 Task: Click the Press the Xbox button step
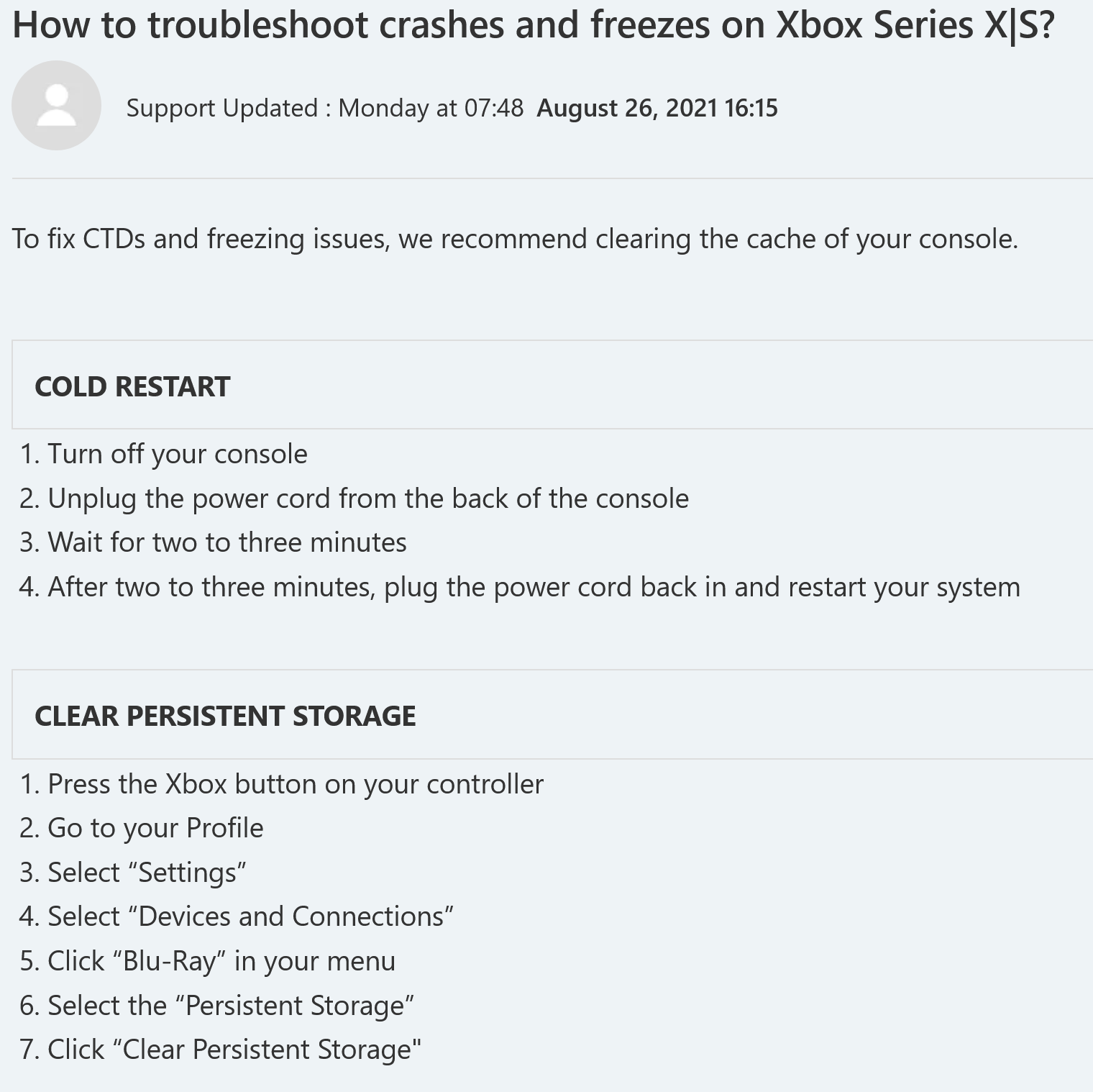[x=282, y=784]
